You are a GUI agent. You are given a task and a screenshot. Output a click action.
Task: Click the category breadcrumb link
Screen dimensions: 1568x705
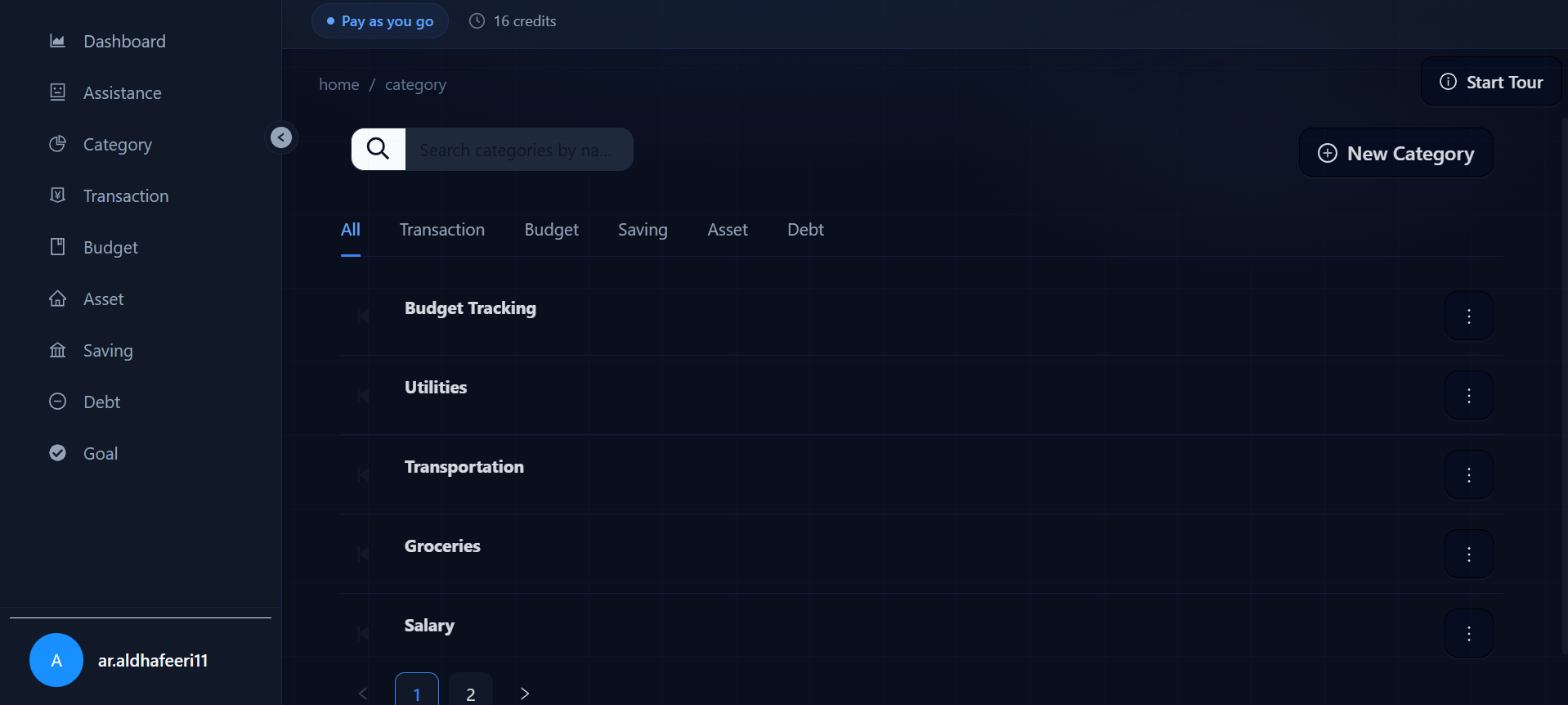tap(415, 85)
